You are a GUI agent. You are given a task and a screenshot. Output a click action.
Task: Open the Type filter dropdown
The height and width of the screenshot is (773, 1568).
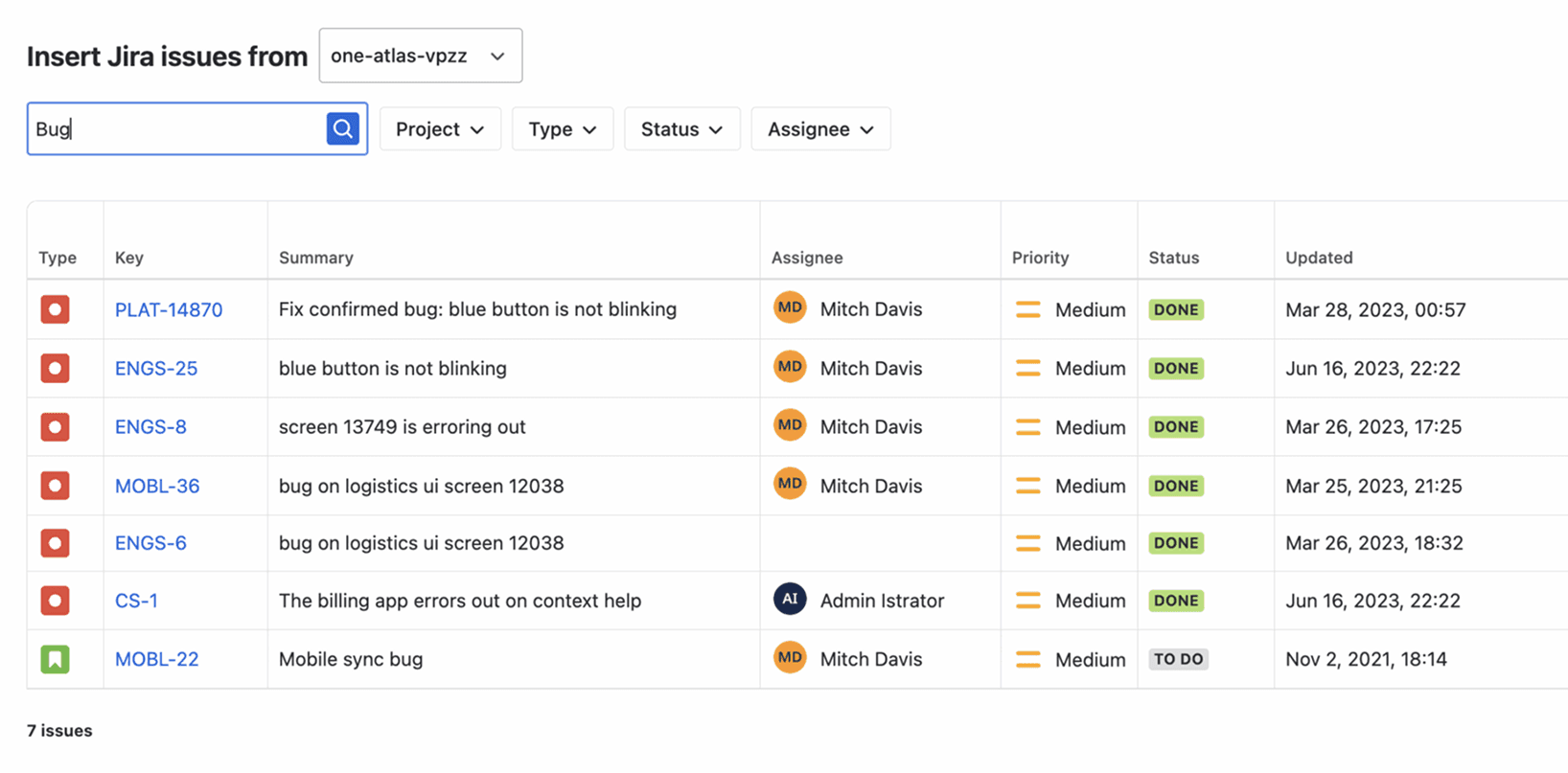tap(563, 129)
